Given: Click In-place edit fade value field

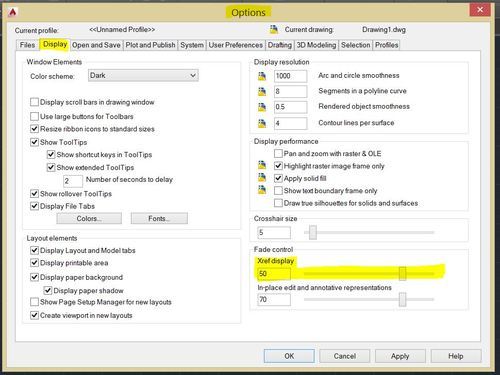Looking at the screenshot, I should click(274, 299).
